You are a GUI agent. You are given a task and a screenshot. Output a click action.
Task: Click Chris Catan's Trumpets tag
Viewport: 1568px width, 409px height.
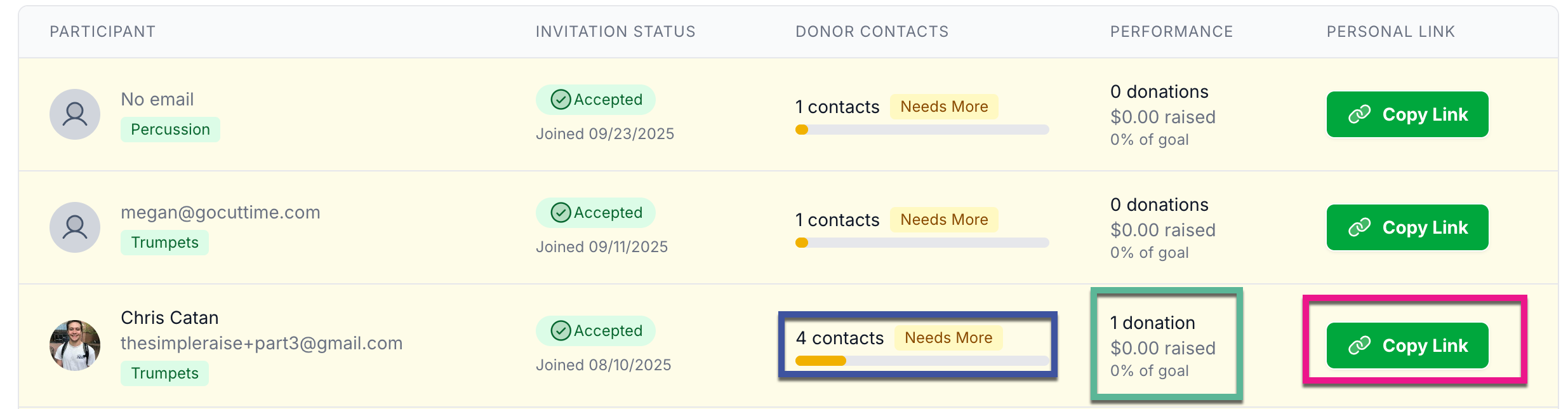click(164, 373)
